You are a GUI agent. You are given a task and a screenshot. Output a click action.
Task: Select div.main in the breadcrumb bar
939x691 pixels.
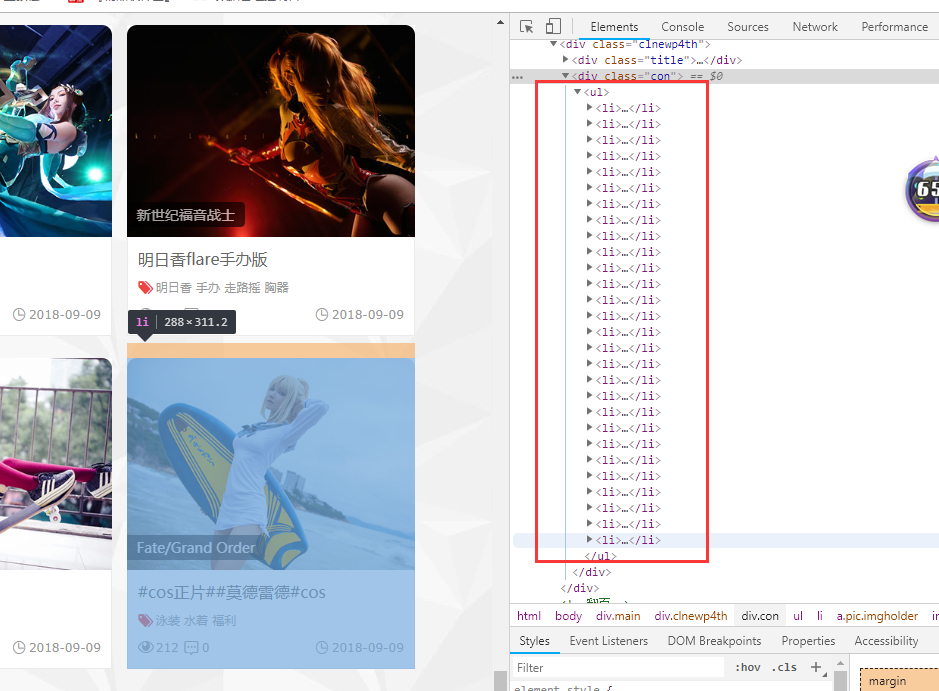point(618,616)
